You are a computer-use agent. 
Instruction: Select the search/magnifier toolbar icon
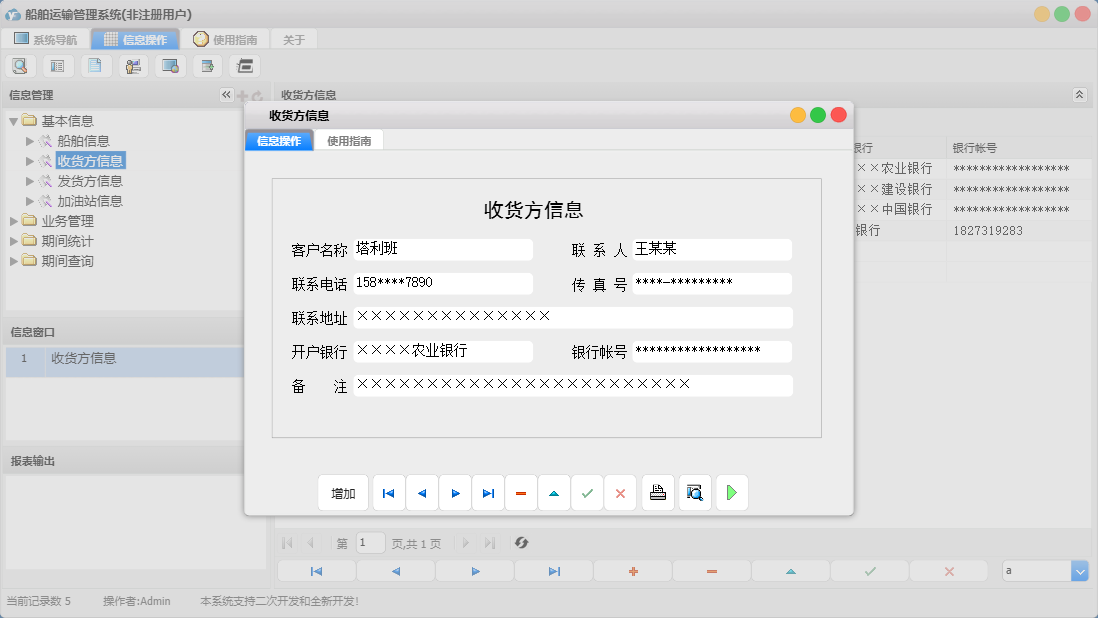tap(20, 65)
